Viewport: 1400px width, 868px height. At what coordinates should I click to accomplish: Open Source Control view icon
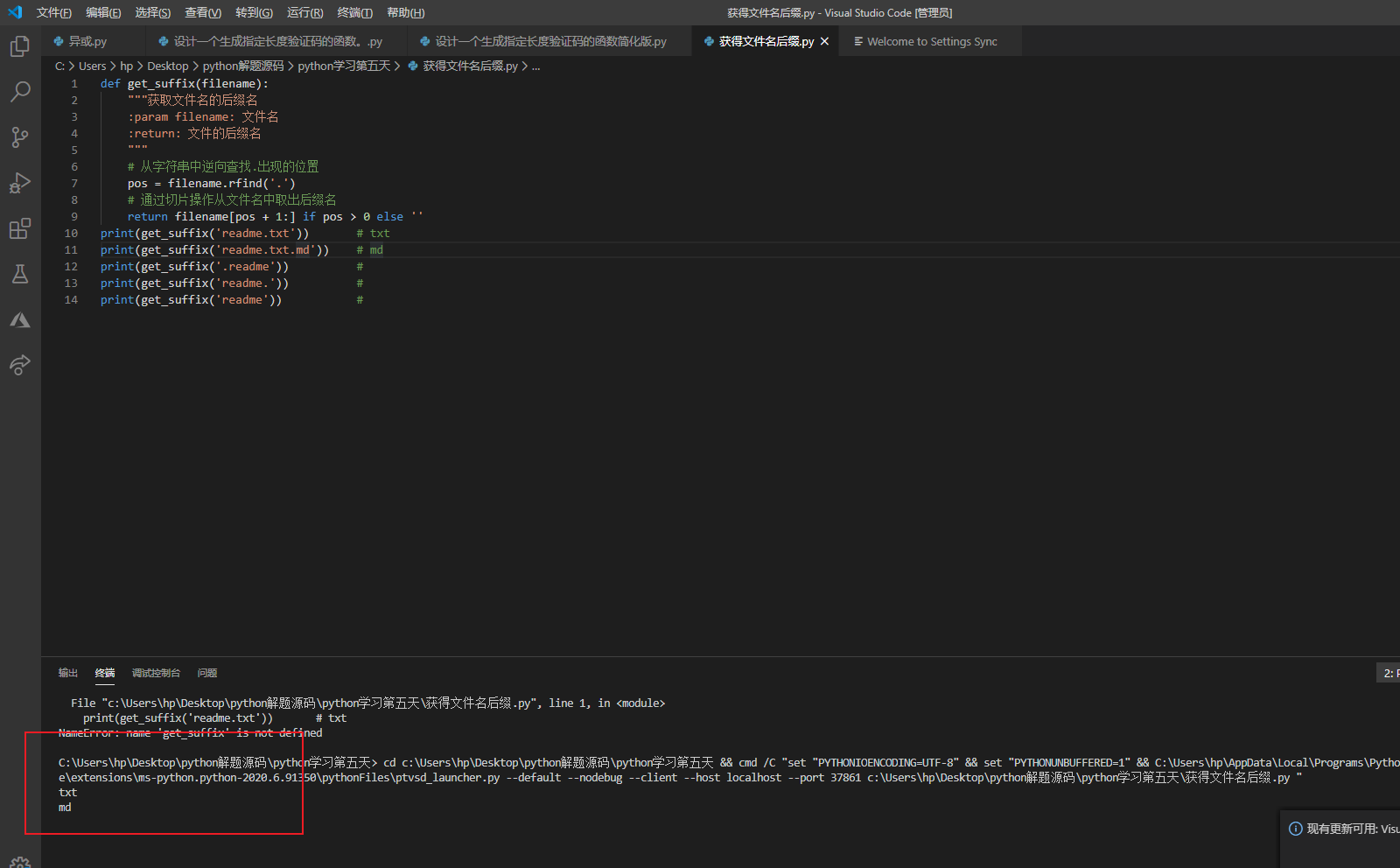(x=19, y=137)
